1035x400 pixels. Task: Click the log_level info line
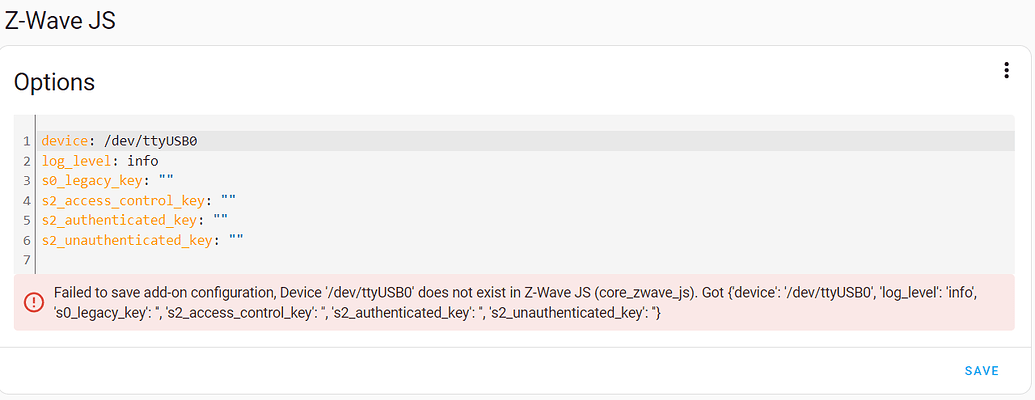527,160
